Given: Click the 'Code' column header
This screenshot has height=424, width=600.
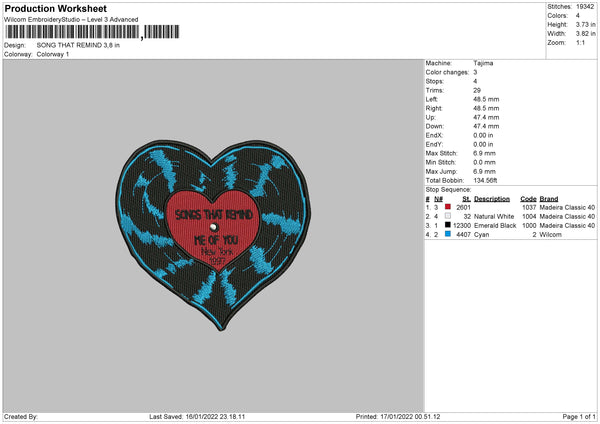Looking at the screenshot, I should point(528,199).
